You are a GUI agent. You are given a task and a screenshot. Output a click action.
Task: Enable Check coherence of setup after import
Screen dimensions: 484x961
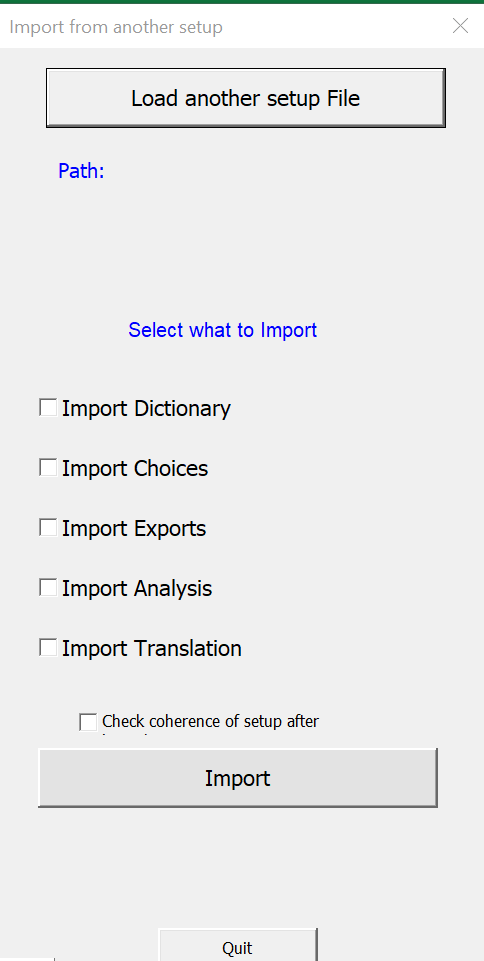(88, 722)
